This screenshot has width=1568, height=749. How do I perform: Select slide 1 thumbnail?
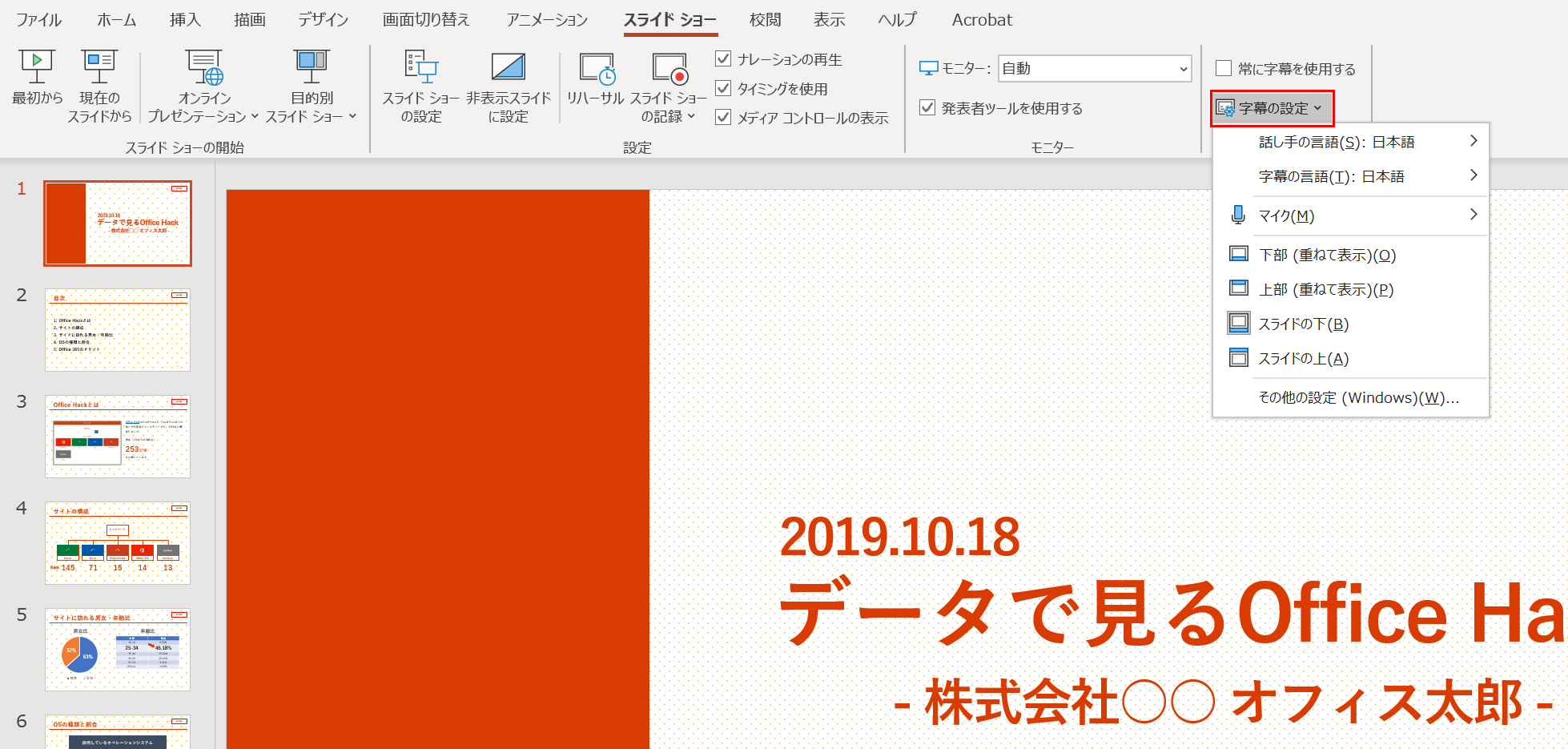coord(118,223)
